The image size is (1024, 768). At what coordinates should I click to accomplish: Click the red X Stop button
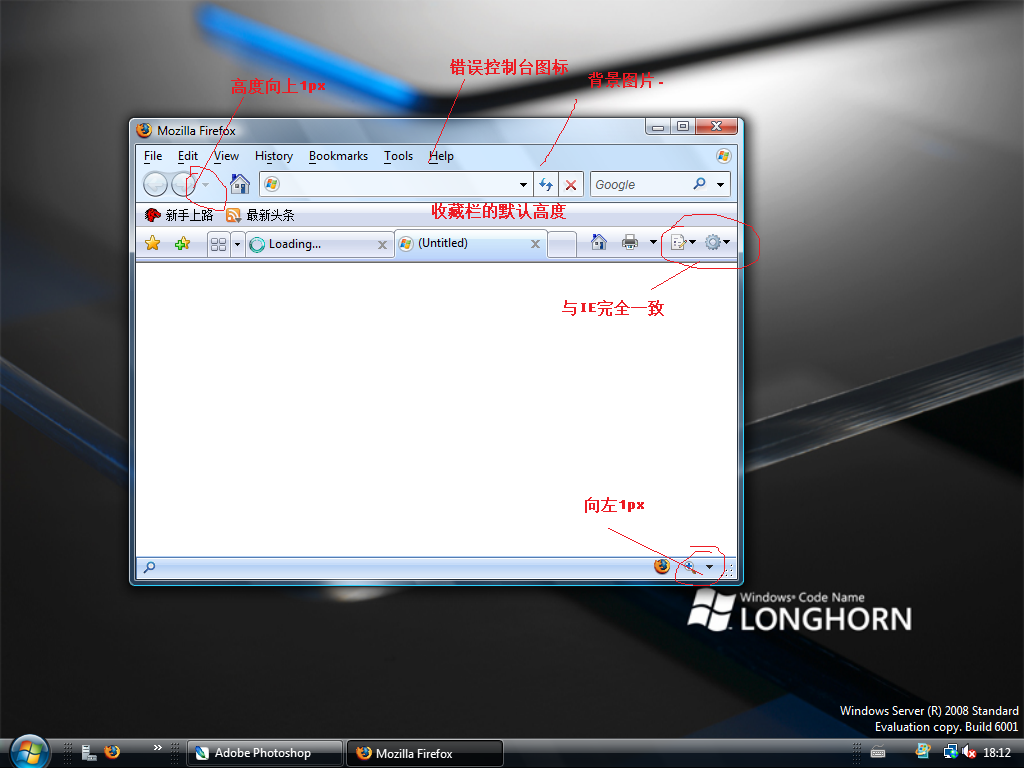coord(571,185)
